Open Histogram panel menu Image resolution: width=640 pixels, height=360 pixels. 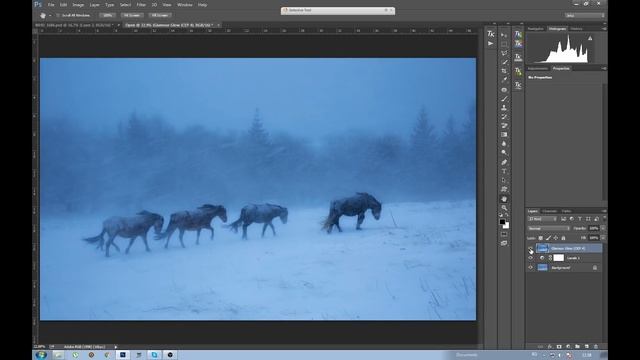click(604, 29)
